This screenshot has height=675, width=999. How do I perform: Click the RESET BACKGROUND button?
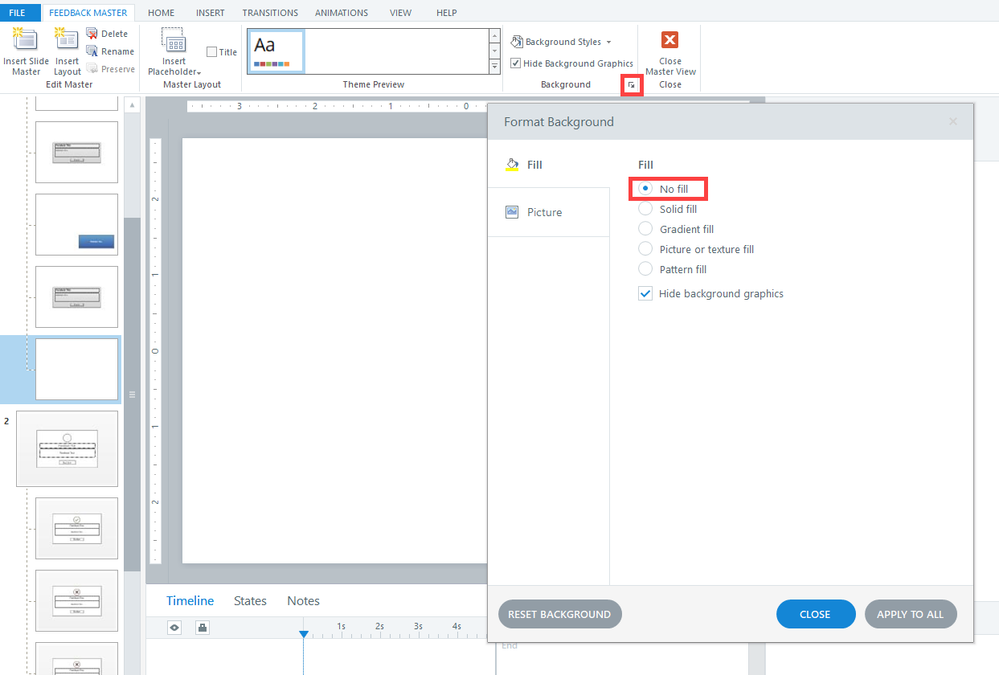pos(559,614)
